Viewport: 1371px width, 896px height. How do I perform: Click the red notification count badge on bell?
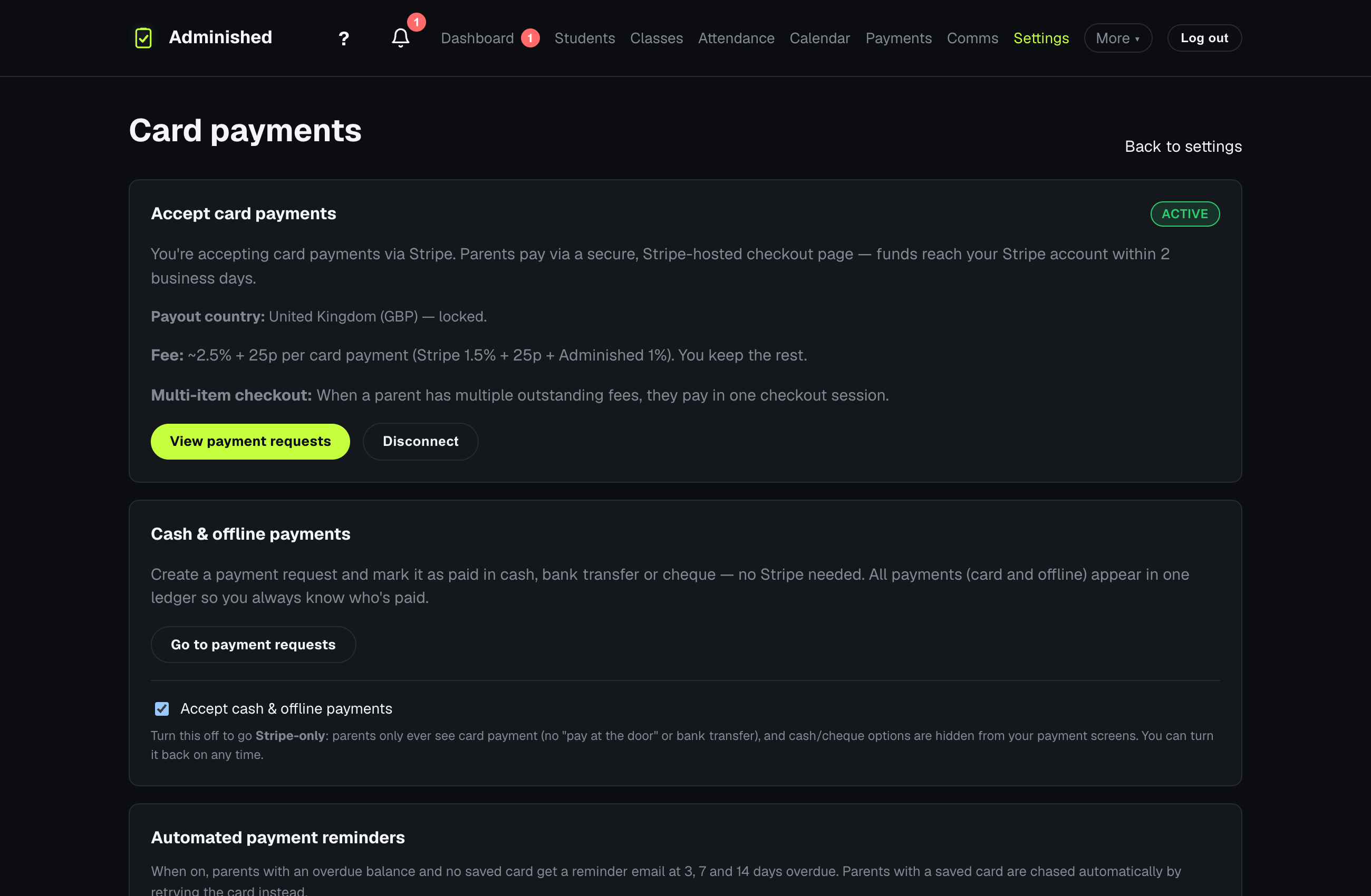point(417,22)
